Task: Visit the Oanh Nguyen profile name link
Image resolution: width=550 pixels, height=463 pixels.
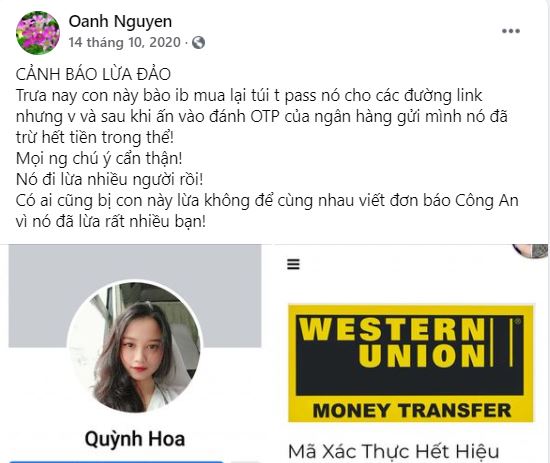Action: point(120,21)
